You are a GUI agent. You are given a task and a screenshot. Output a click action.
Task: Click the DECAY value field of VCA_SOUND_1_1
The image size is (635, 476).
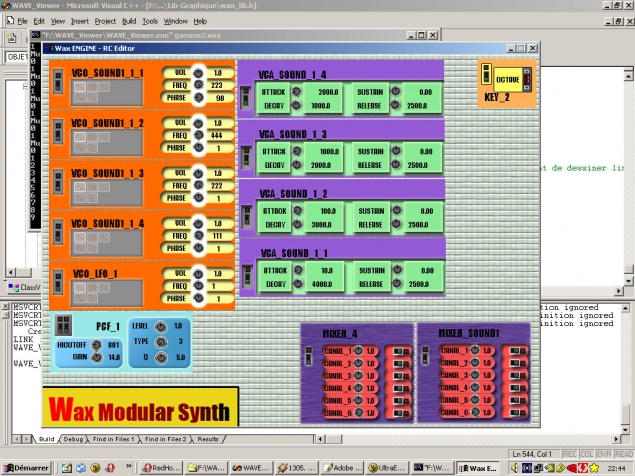[322, 284]
